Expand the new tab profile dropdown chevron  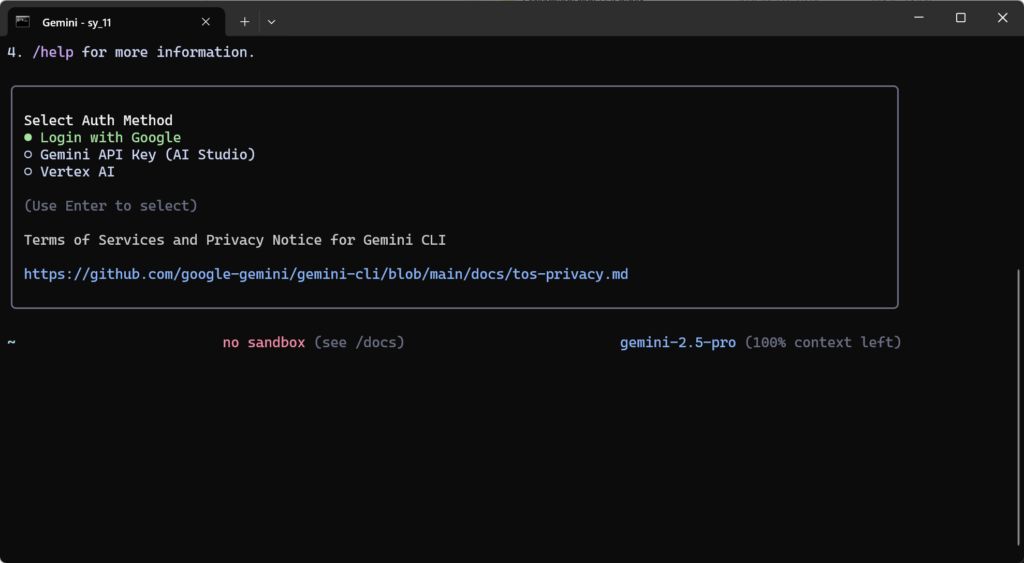271,21
